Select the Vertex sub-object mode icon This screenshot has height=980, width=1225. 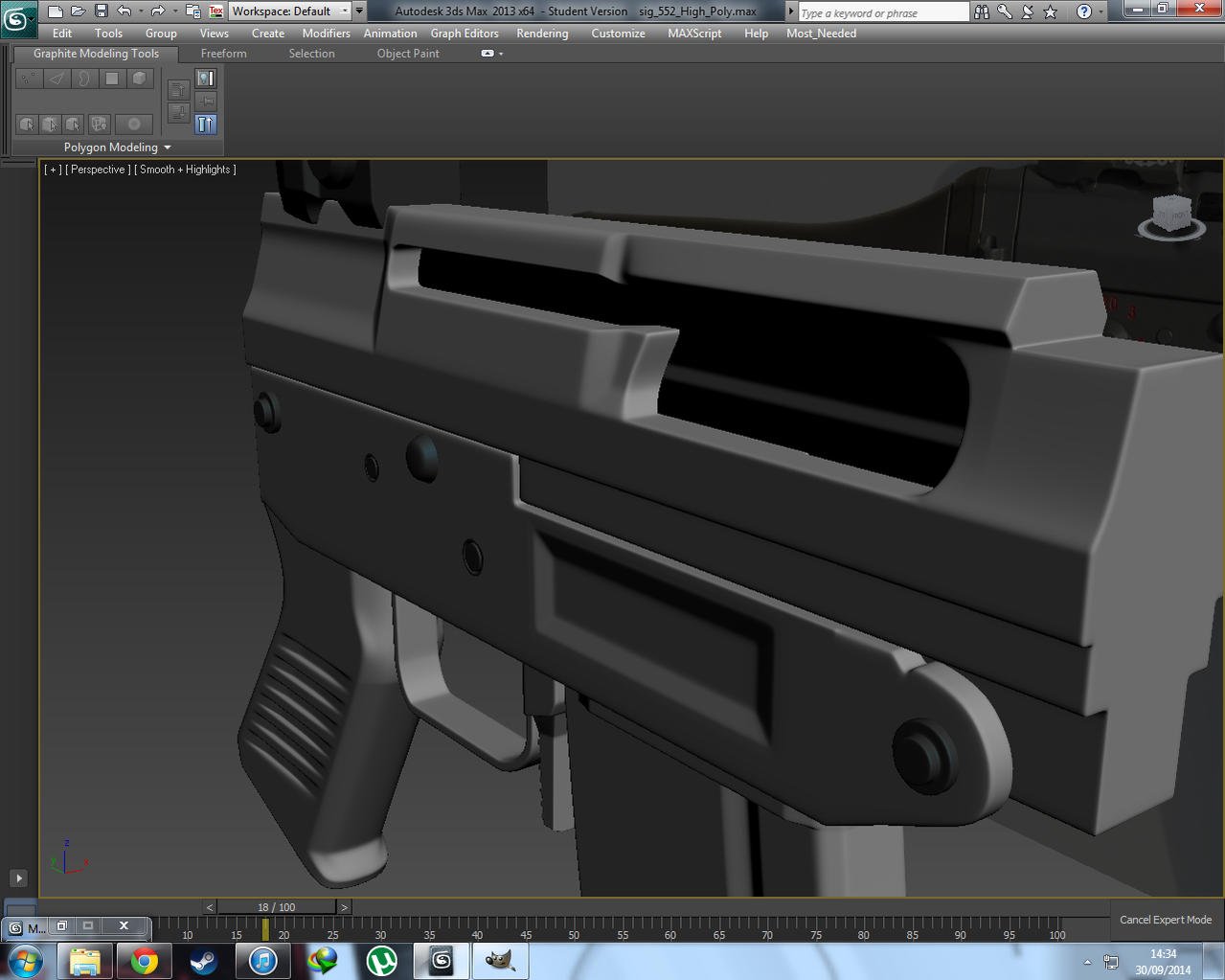pyautogui.click(x=28, y=78)
